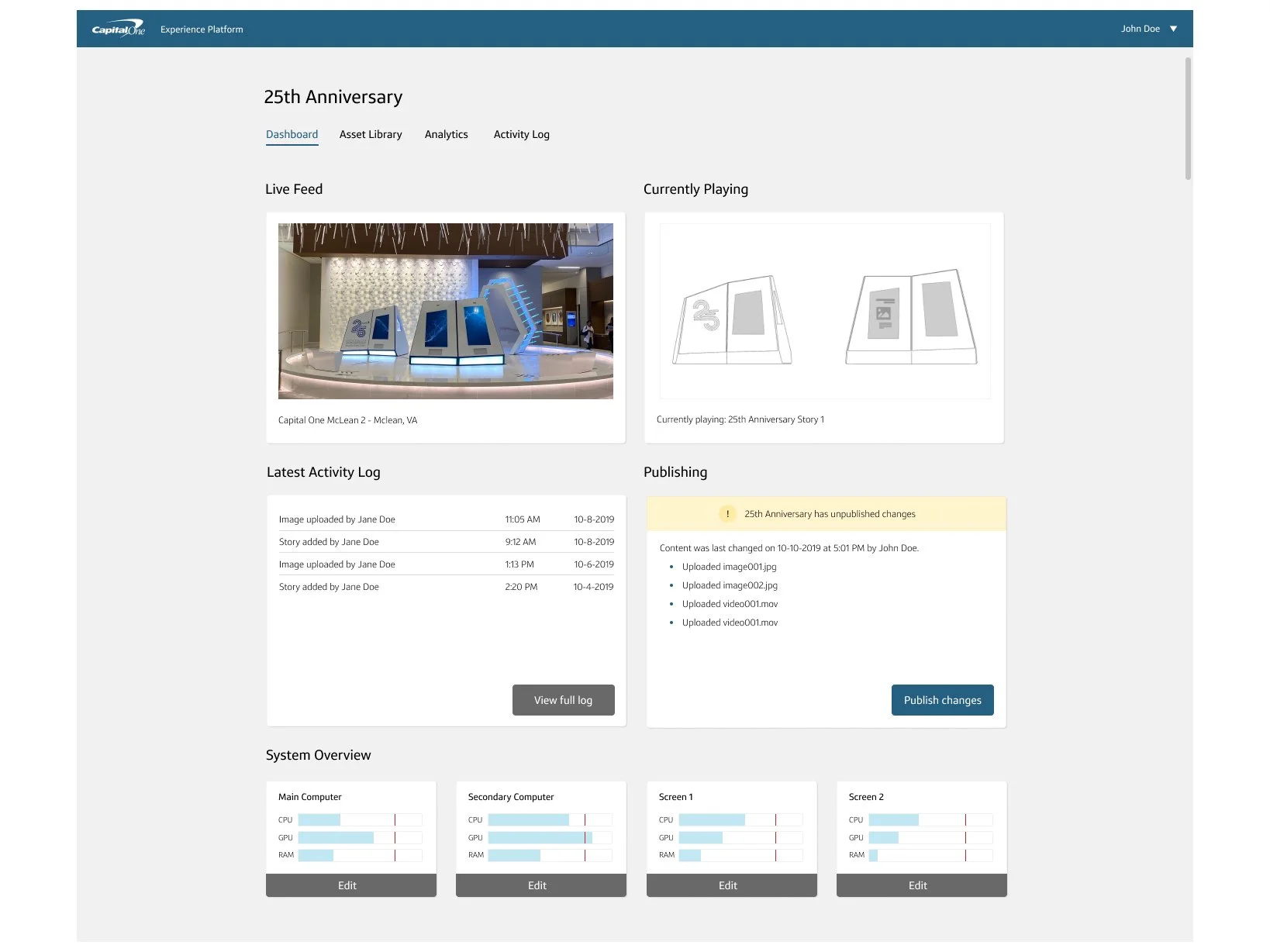
Task: Click the 'Screen 1' card title
Action: click(676, 797)
